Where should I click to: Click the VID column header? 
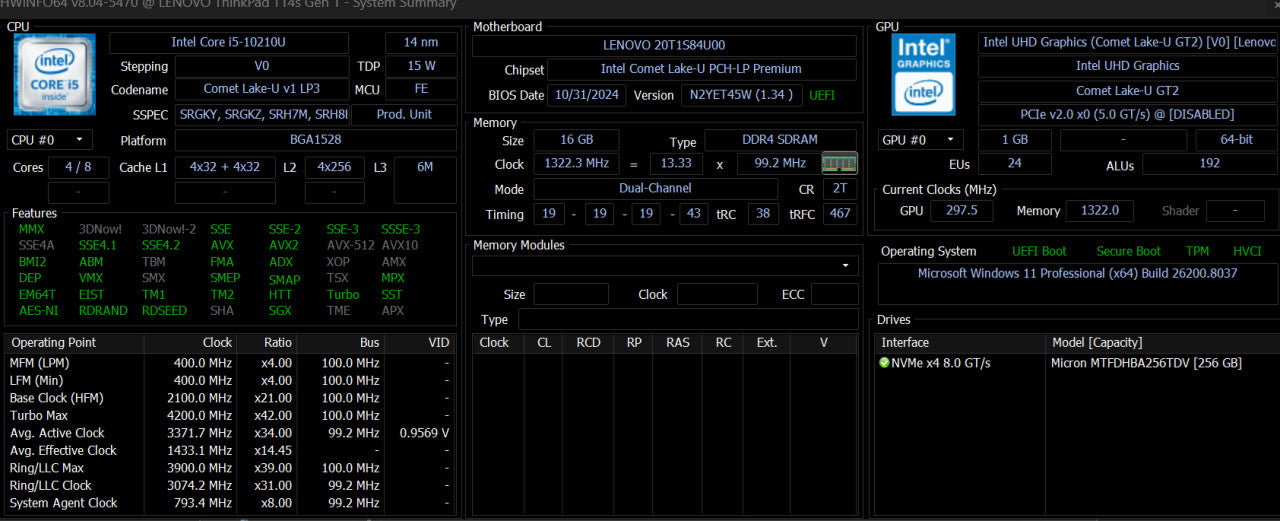pos(421,343)
